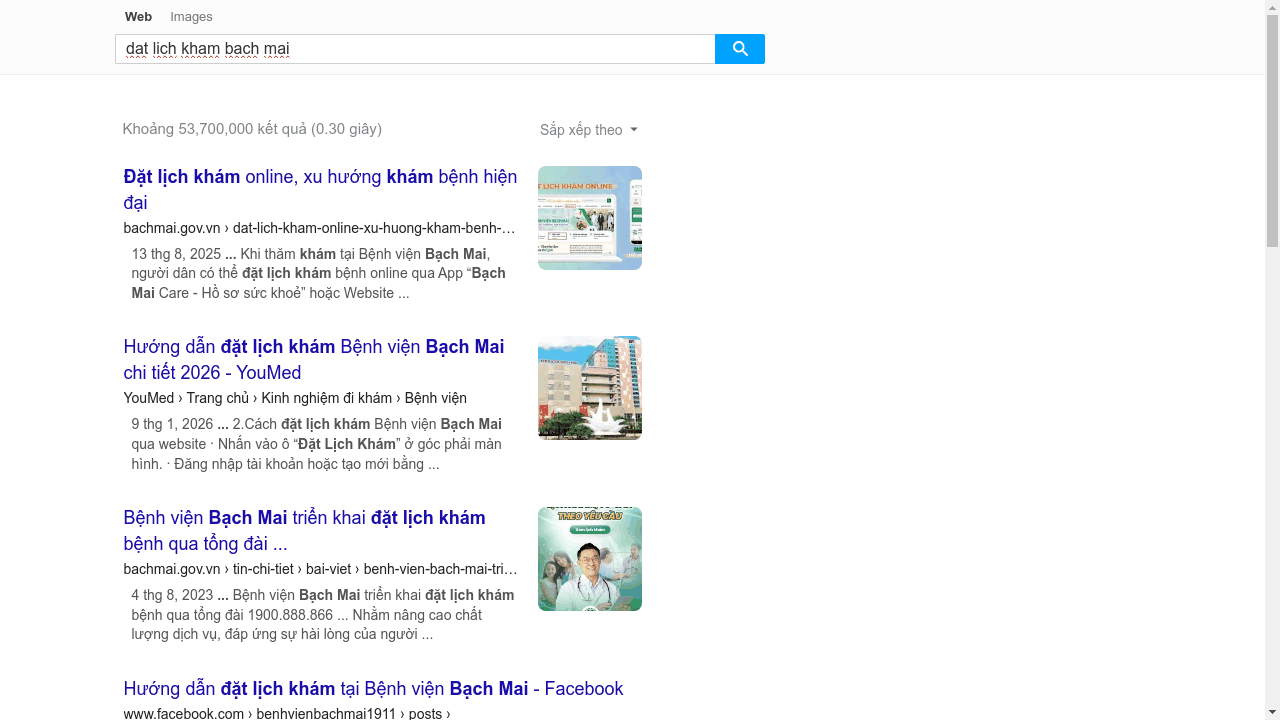This screenshot has width=1280, height=720.
Task: Click the www.facebook.com benhvienbachmai1911 URL
Action: point(287,713)
